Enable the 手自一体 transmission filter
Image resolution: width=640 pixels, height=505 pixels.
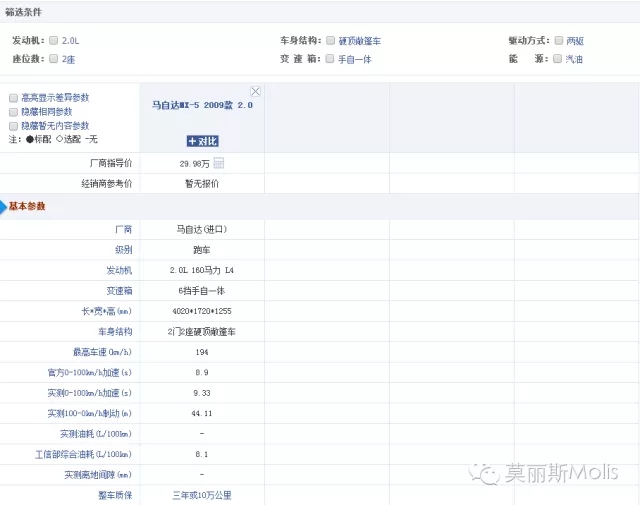pos(330,59)
